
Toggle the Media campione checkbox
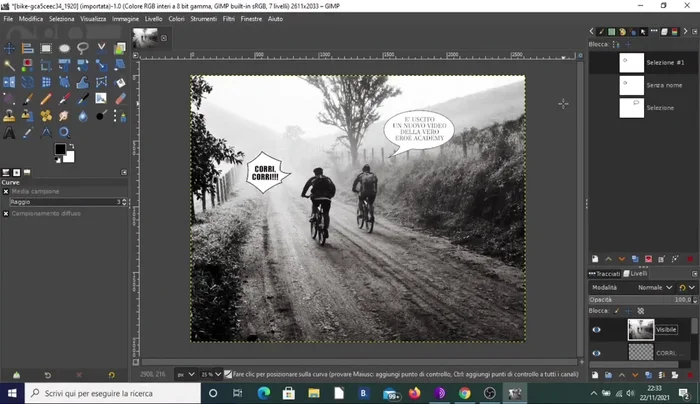coord(6,190)
